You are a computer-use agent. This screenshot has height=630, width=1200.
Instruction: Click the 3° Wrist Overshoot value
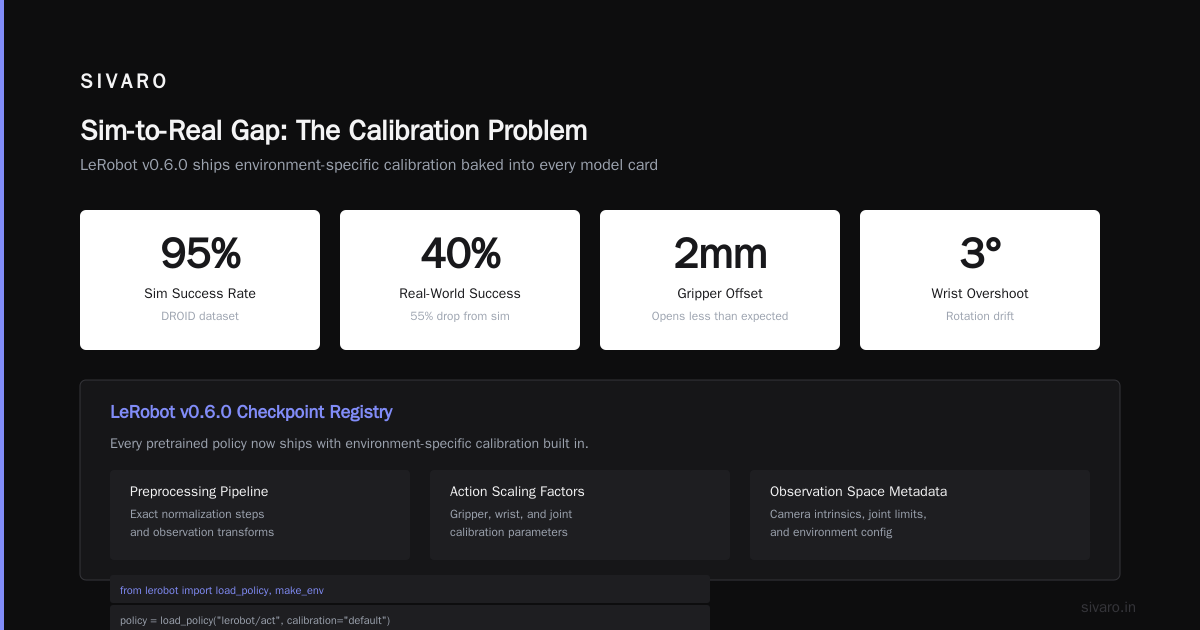[x=980, y=254]
